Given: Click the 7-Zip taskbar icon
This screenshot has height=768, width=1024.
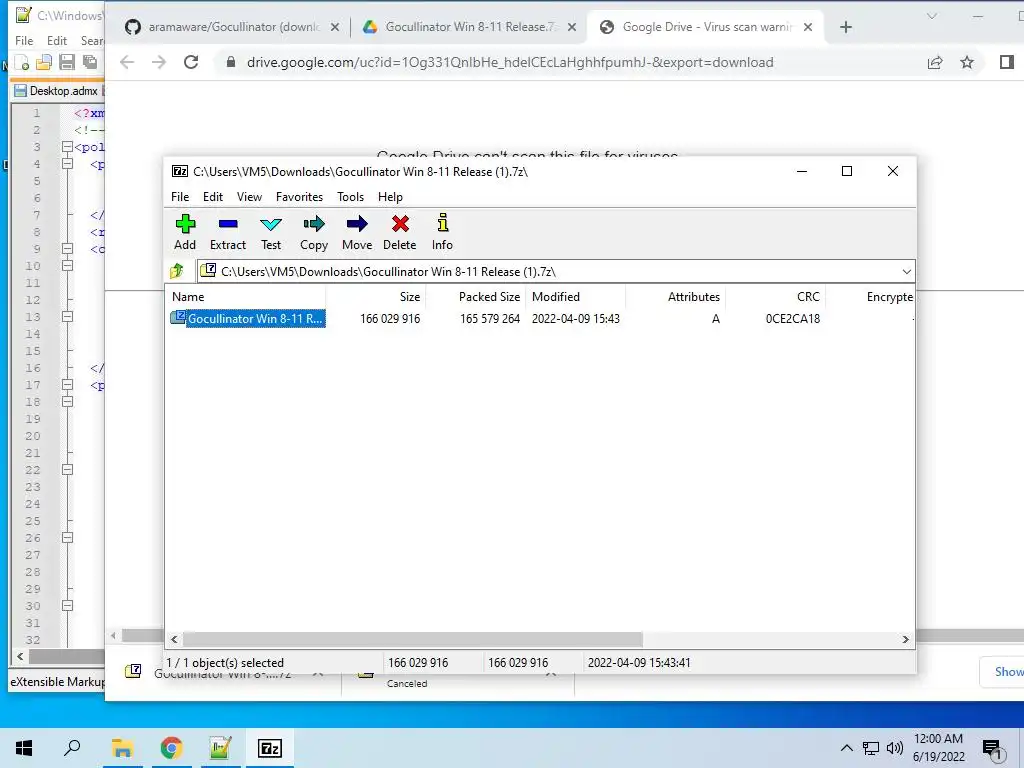Looking at the screenshot, I should [x=270, y=748].
